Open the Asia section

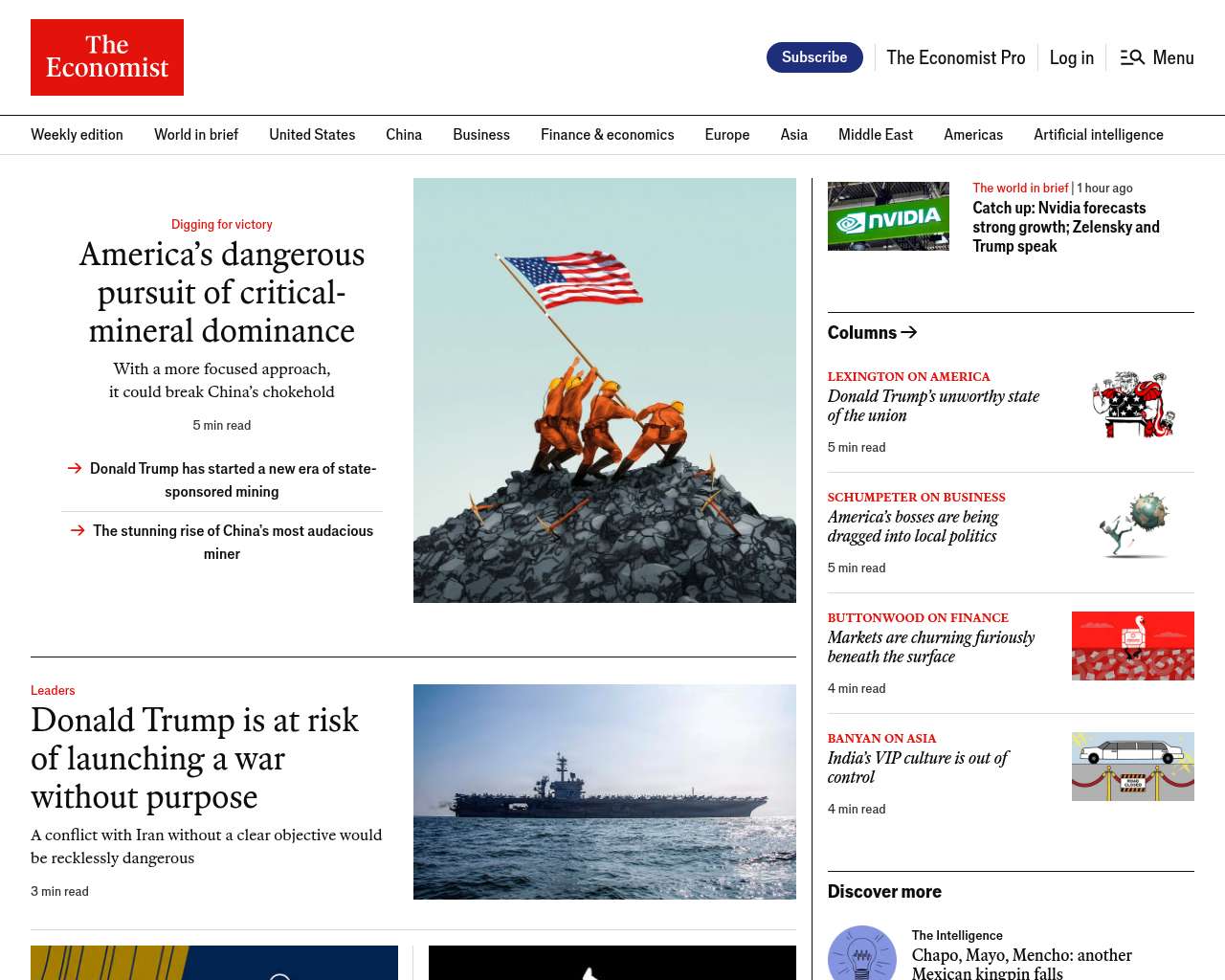point(794,135)
